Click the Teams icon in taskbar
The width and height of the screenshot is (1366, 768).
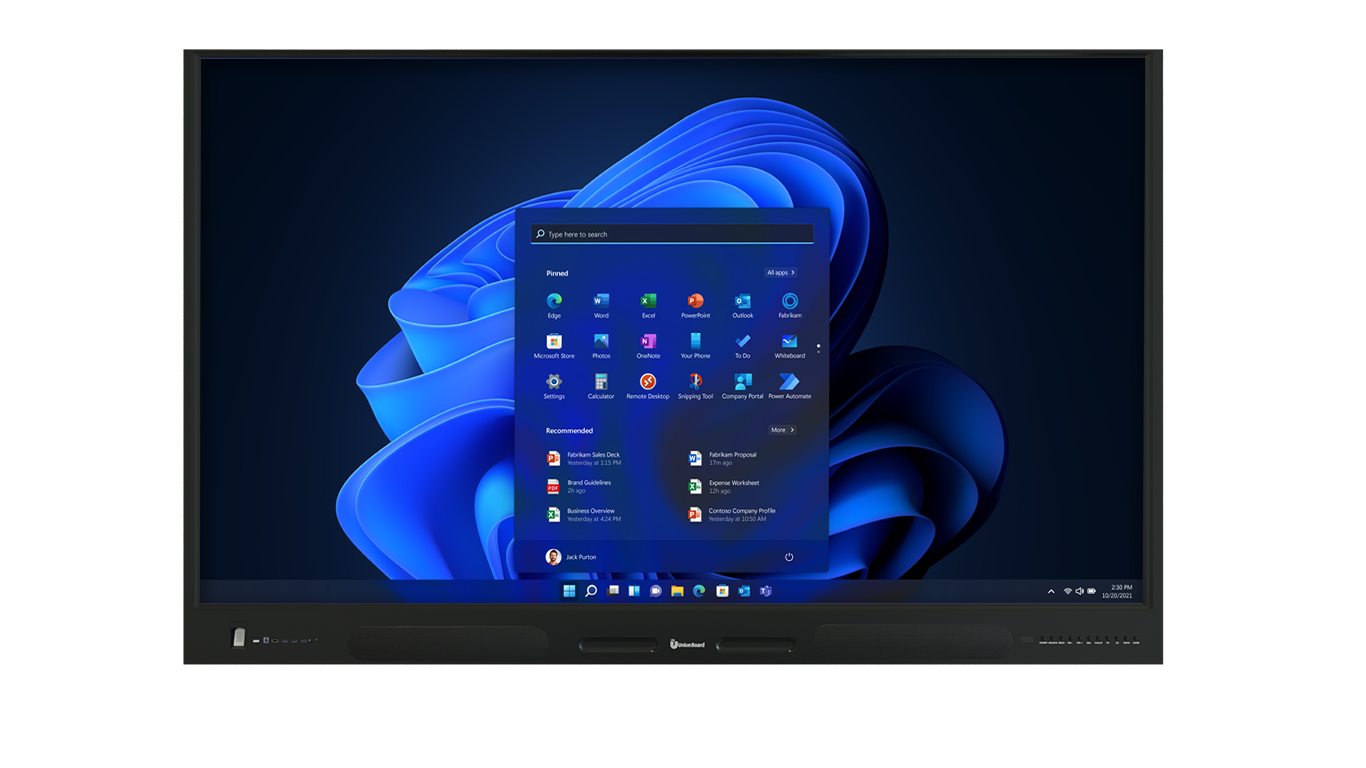click(x=766, y=591)
